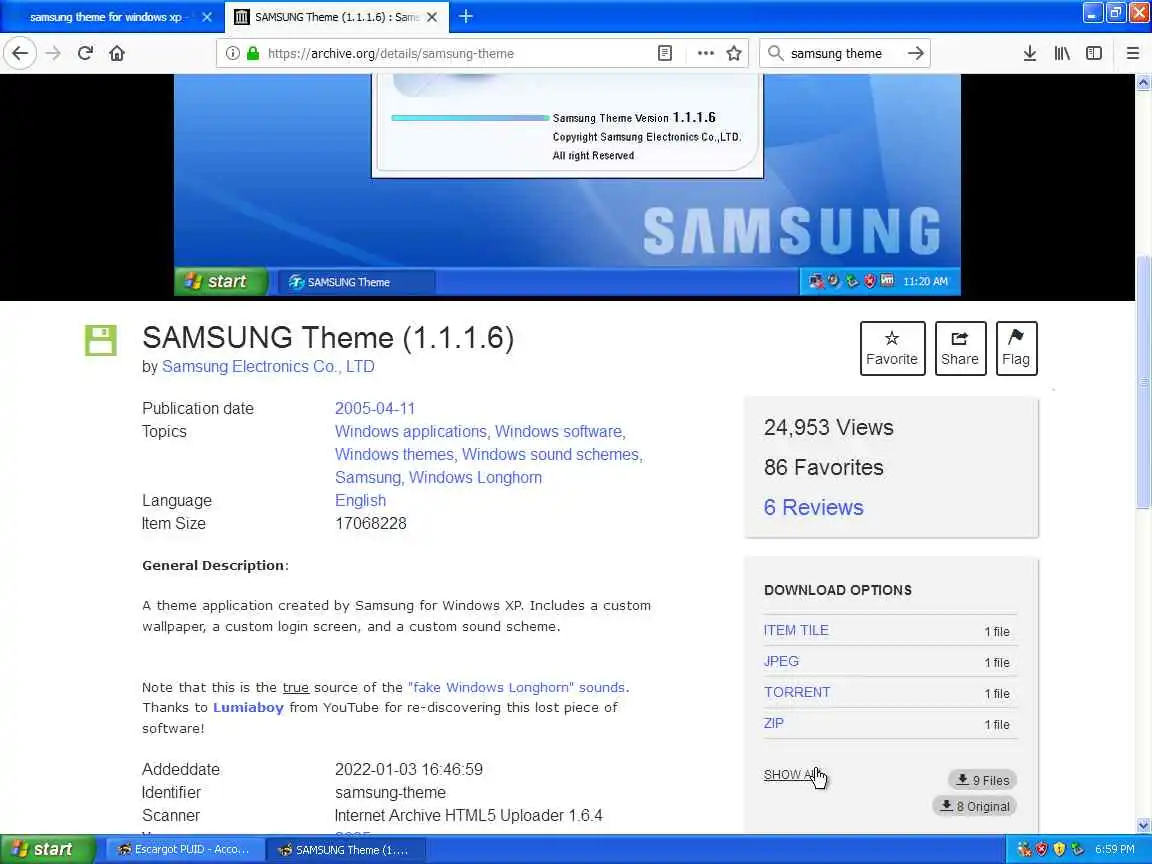The width and height of the screenshot is (1152, 864).
Task: Click the system tray clock 6:59 PM
Action: [x=1115, y=849]
